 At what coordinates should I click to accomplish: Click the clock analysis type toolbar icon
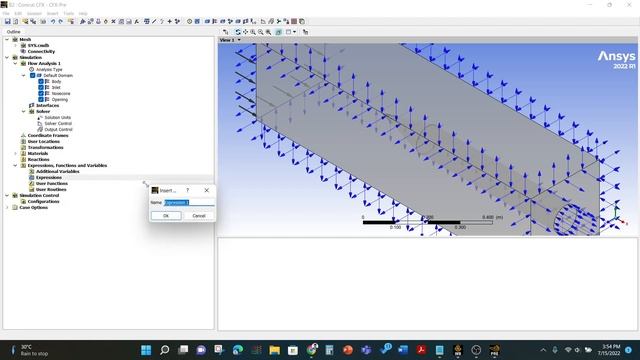(x=189, y=21)
